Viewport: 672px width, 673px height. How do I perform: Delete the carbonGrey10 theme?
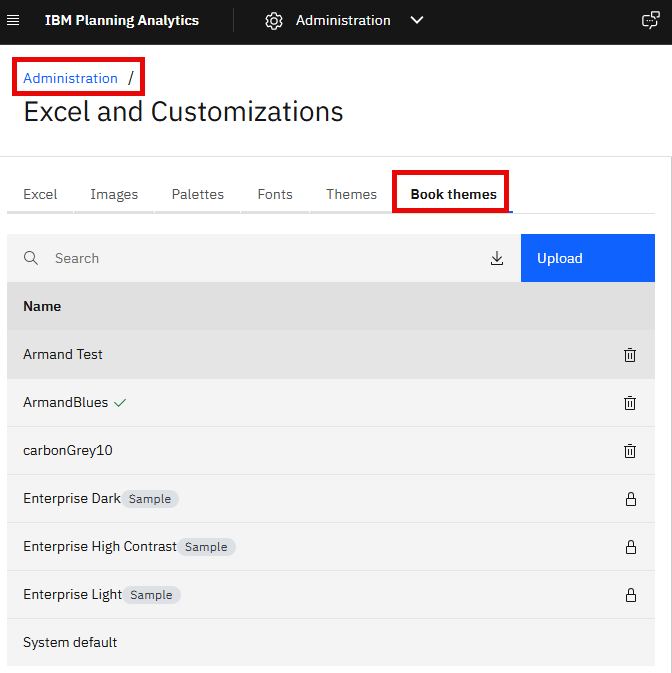point(630,451)
